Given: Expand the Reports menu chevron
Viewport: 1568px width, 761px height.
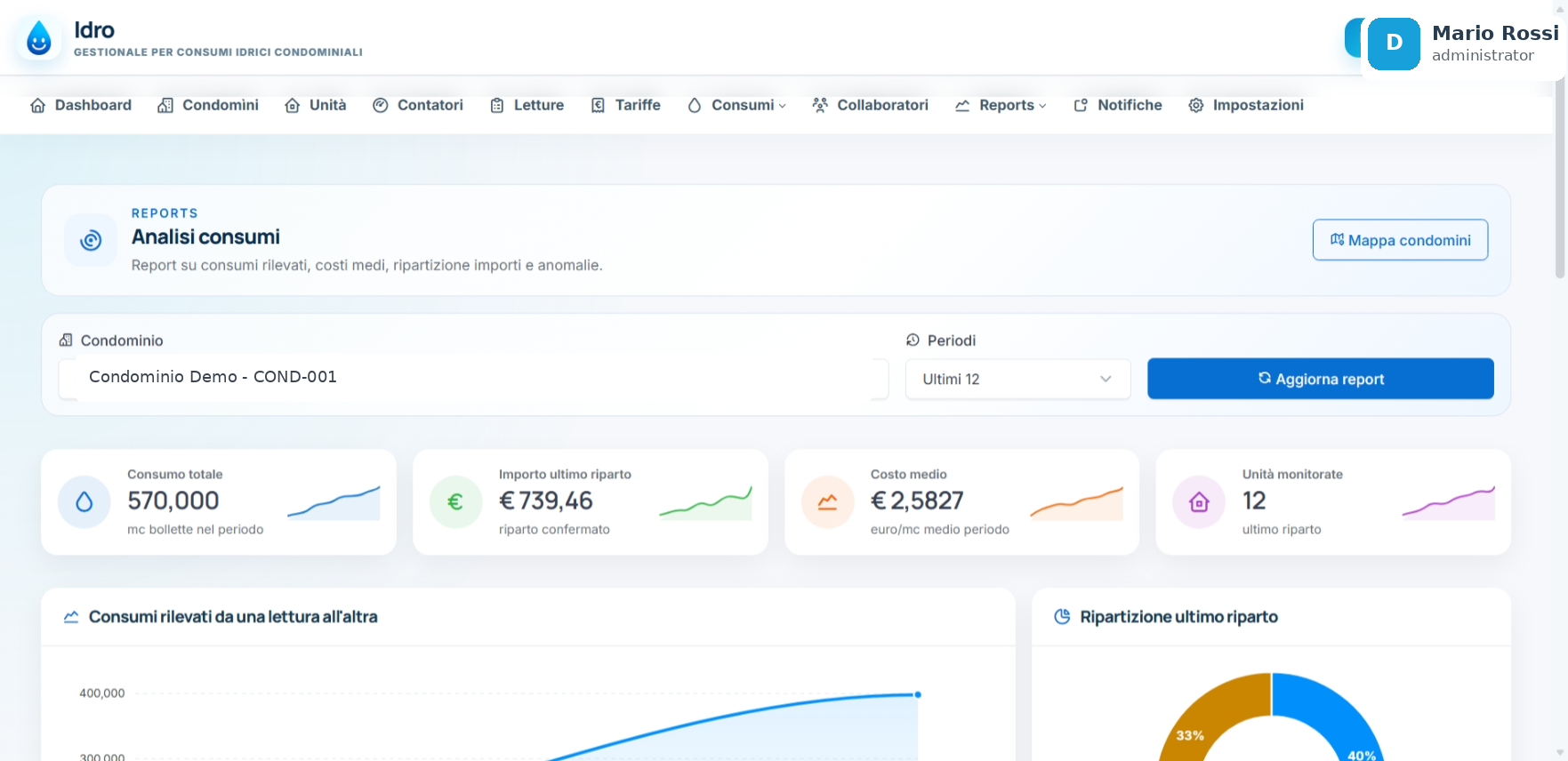Looking at the screenshot, I should point(1042,106).
